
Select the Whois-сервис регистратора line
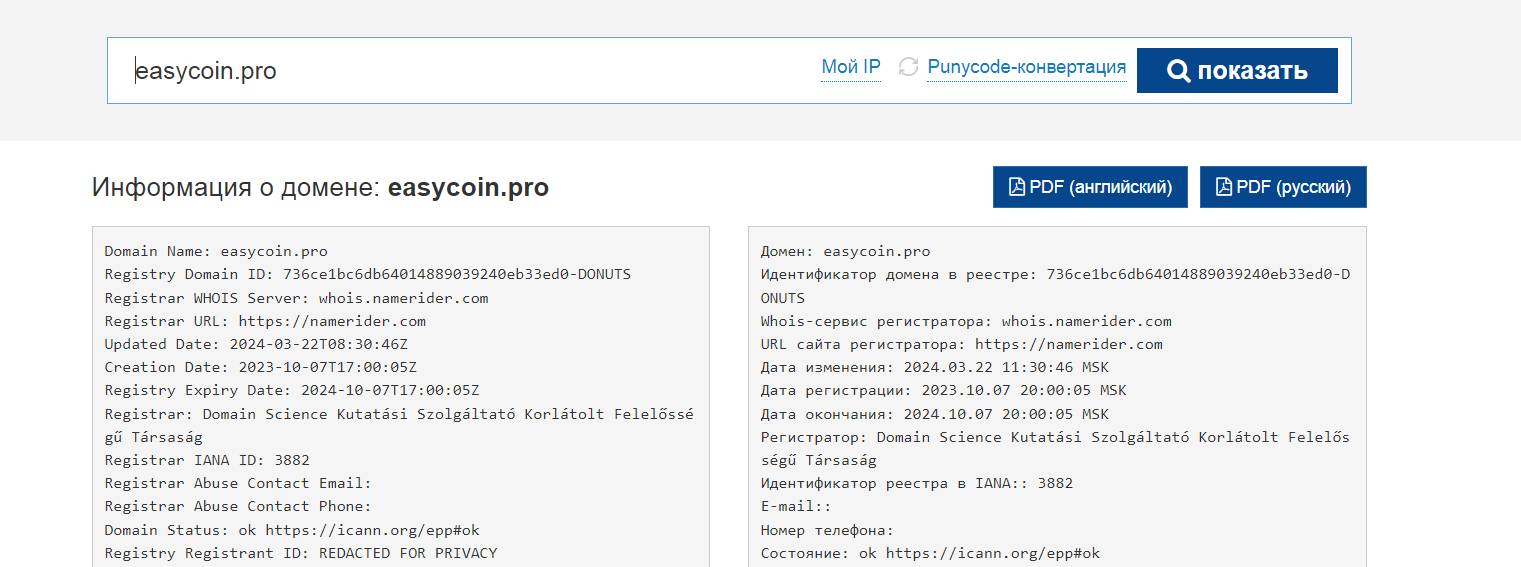(966, 321)
